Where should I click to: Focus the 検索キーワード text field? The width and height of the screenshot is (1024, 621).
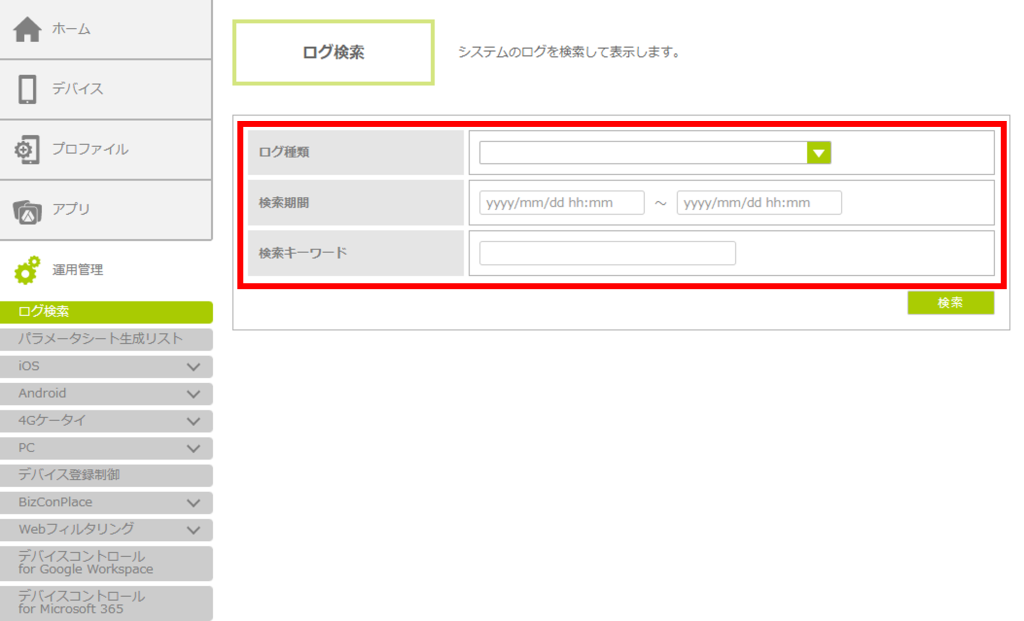(607, 253)
